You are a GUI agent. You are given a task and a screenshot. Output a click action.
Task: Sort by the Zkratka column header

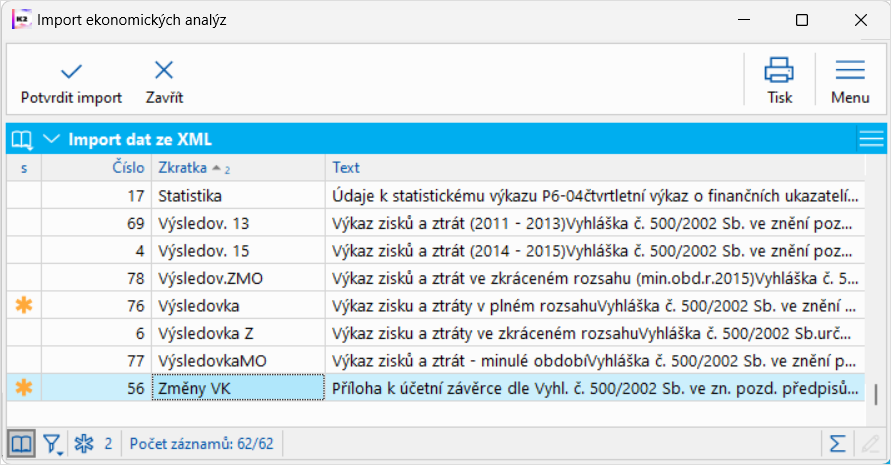tap(189, 168)
